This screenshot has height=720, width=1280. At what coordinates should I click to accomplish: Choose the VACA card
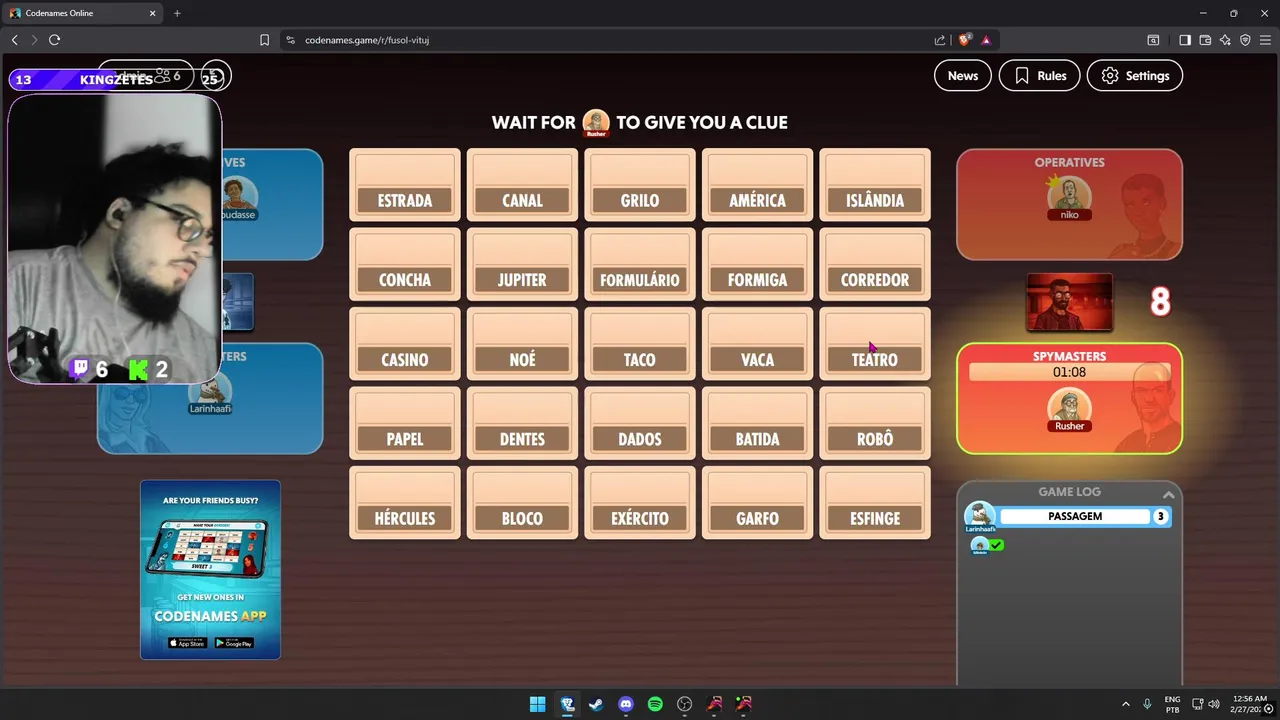(x=757, y=344)
